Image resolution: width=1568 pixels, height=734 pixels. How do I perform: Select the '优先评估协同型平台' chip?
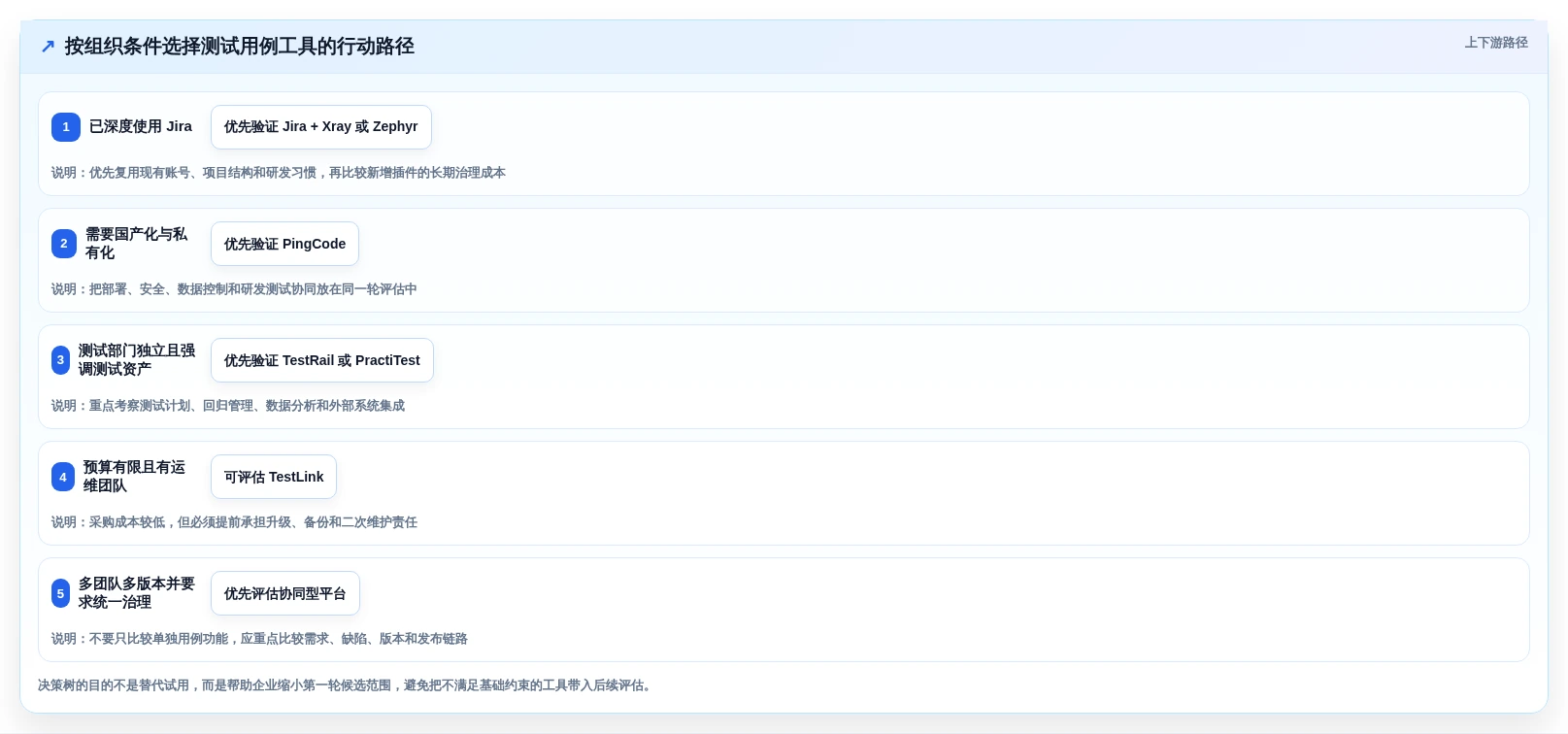285,593
